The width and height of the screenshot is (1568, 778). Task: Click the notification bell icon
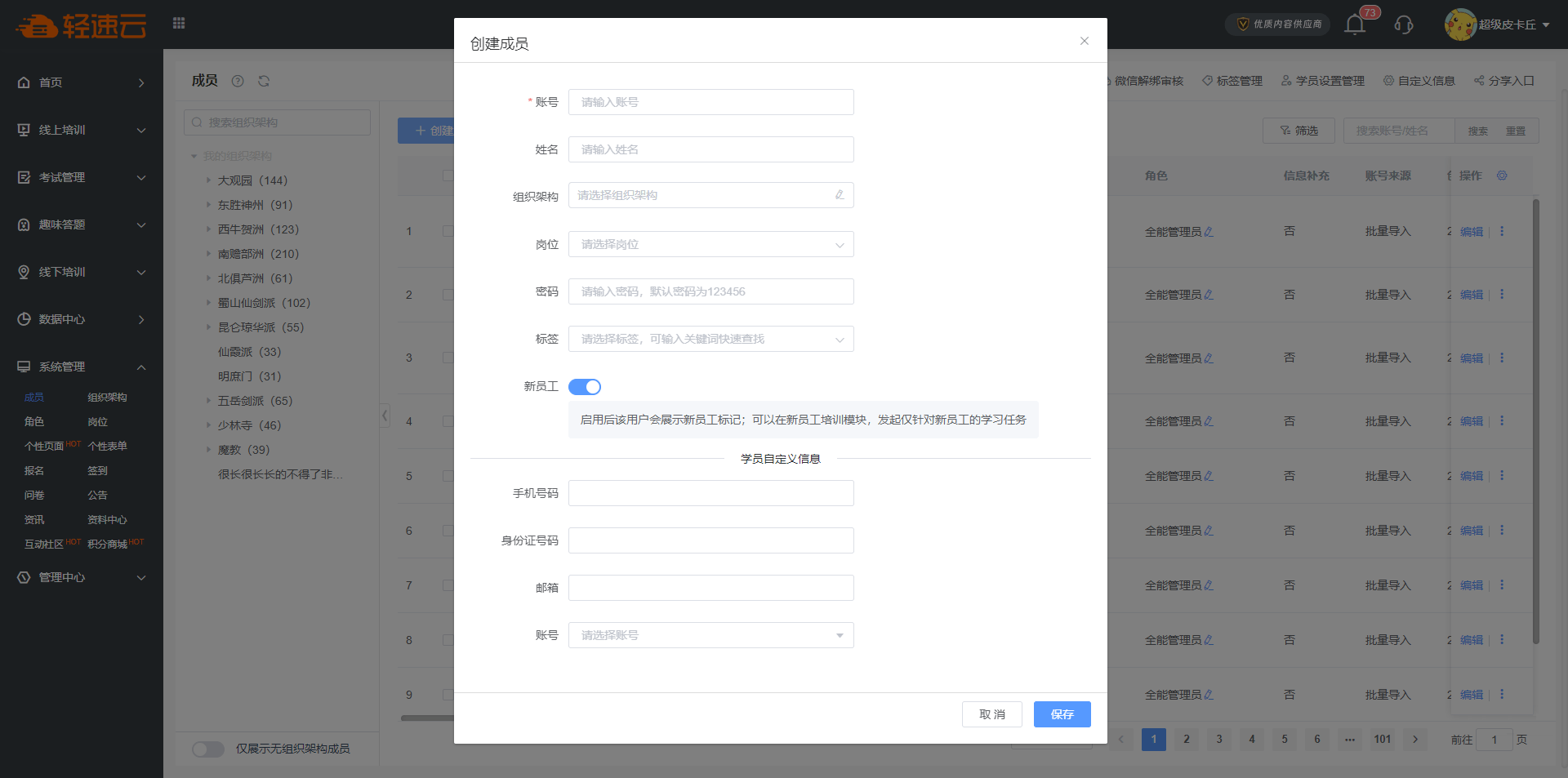click(x=1355, y=24)
